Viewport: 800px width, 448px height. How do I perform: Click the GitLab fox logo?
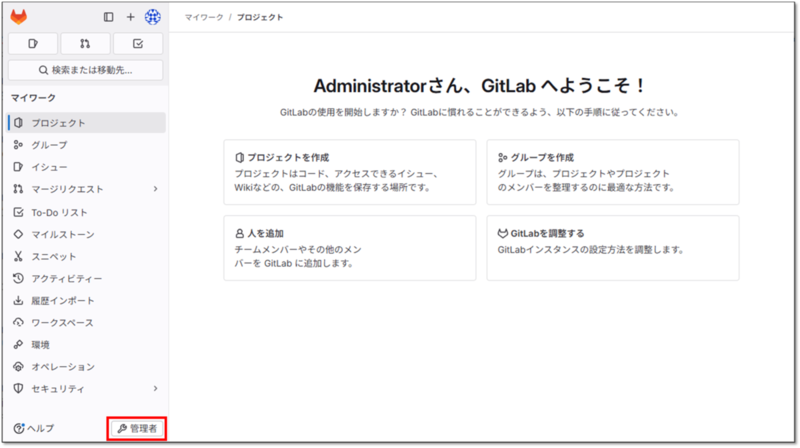tap(19, 17)
